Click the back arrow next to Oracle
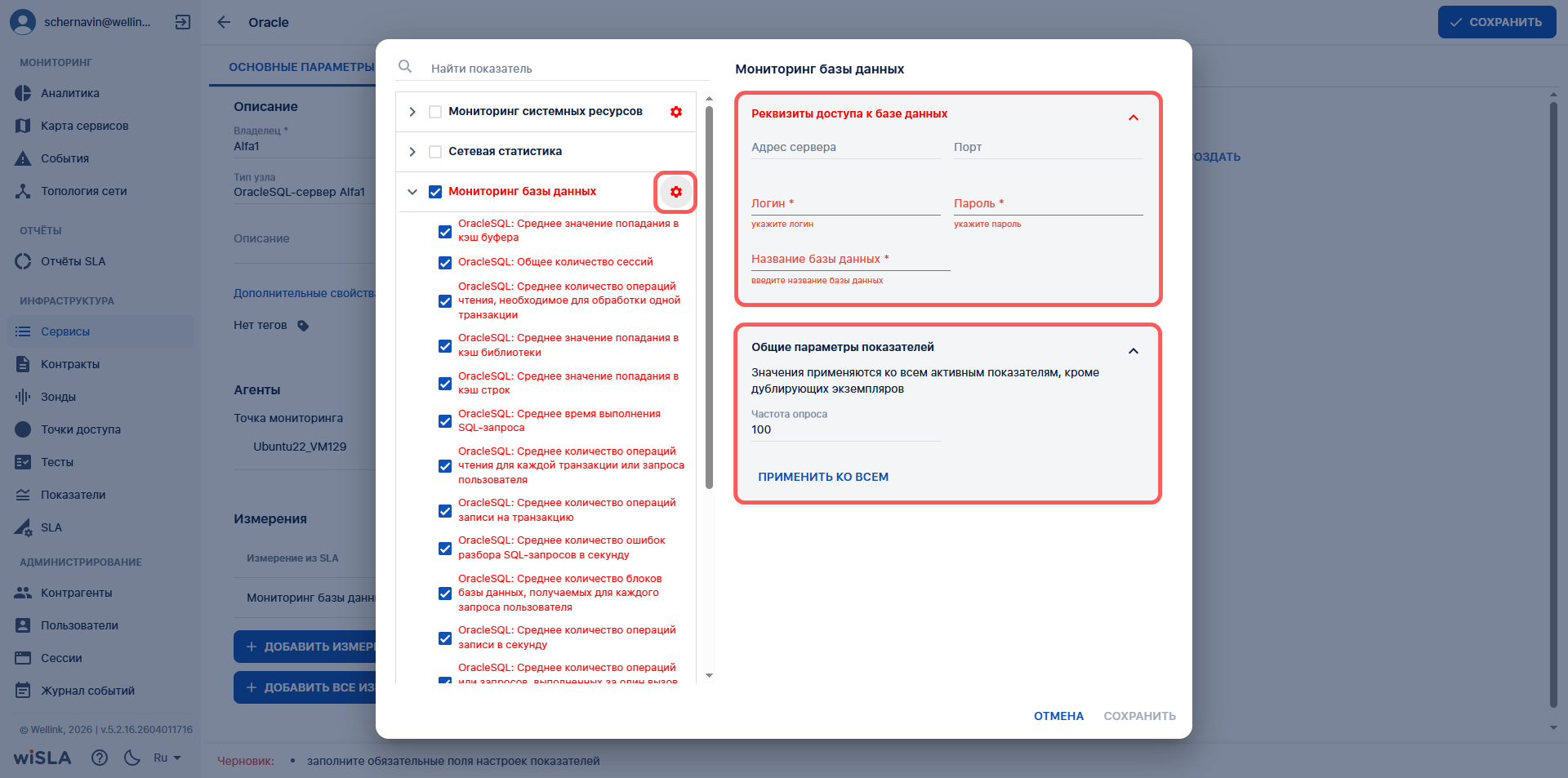Screen dimensions: 1568x778 pyautogui.click(x=224, y=22)
